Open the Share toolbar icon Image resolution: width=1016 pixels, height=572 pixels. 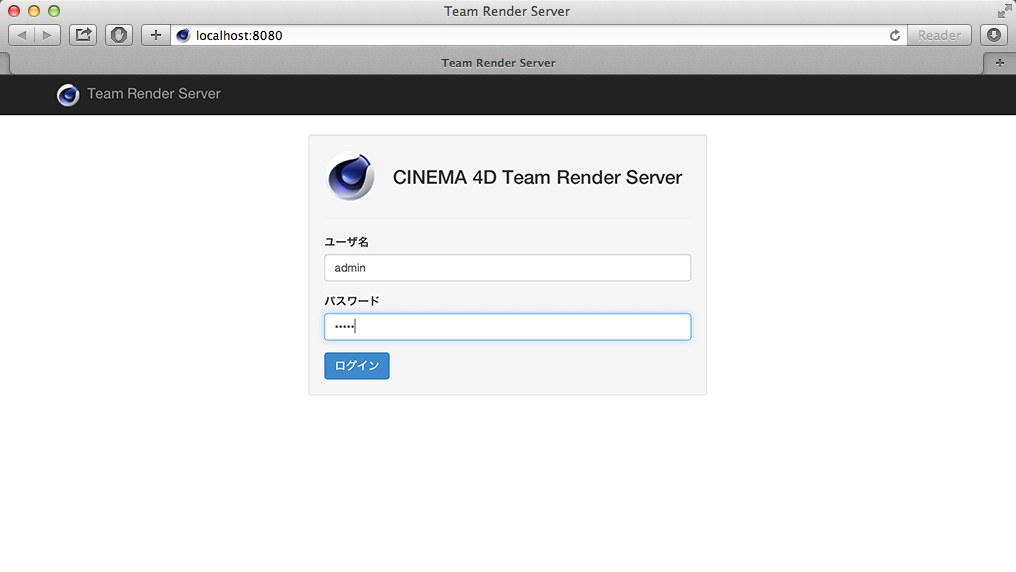(x=83, y=35)
